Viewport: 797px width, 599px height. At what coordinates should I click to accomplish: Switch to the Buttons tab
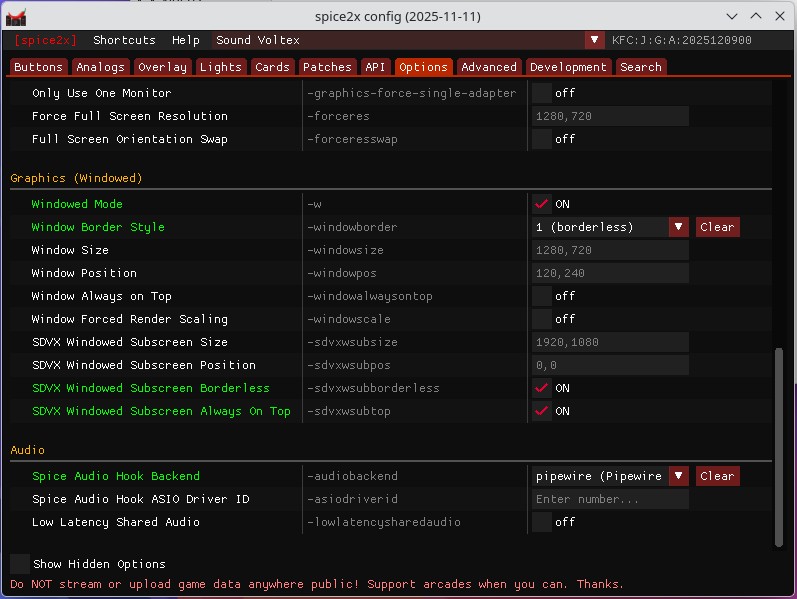[39, 67]
